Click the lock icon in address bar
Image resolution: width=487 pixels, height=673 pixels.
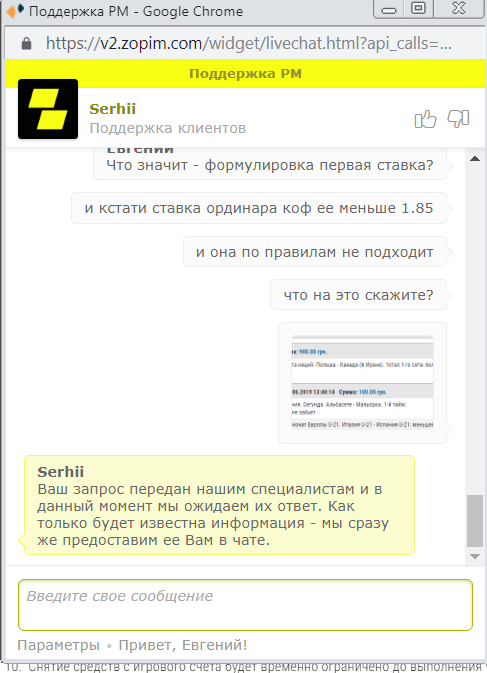click(x=27, y=43)
